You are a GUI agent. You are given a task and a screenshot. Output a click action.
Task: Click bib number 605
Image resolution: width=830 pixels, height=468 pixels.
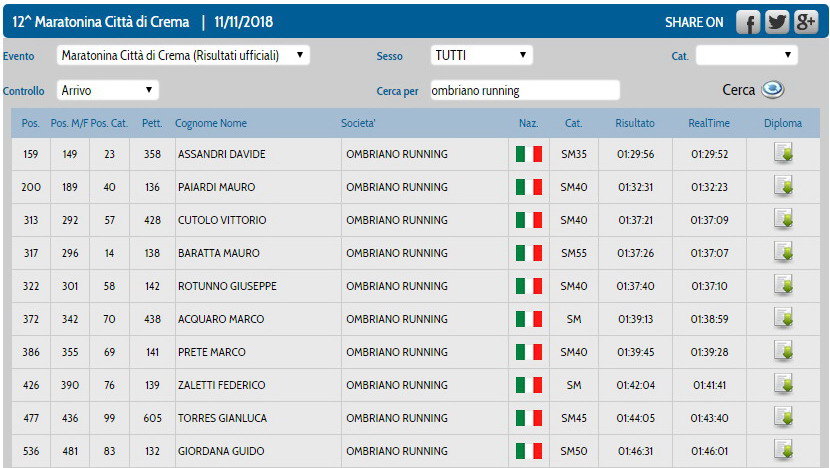pyautogui.click(x=152, y=418)
